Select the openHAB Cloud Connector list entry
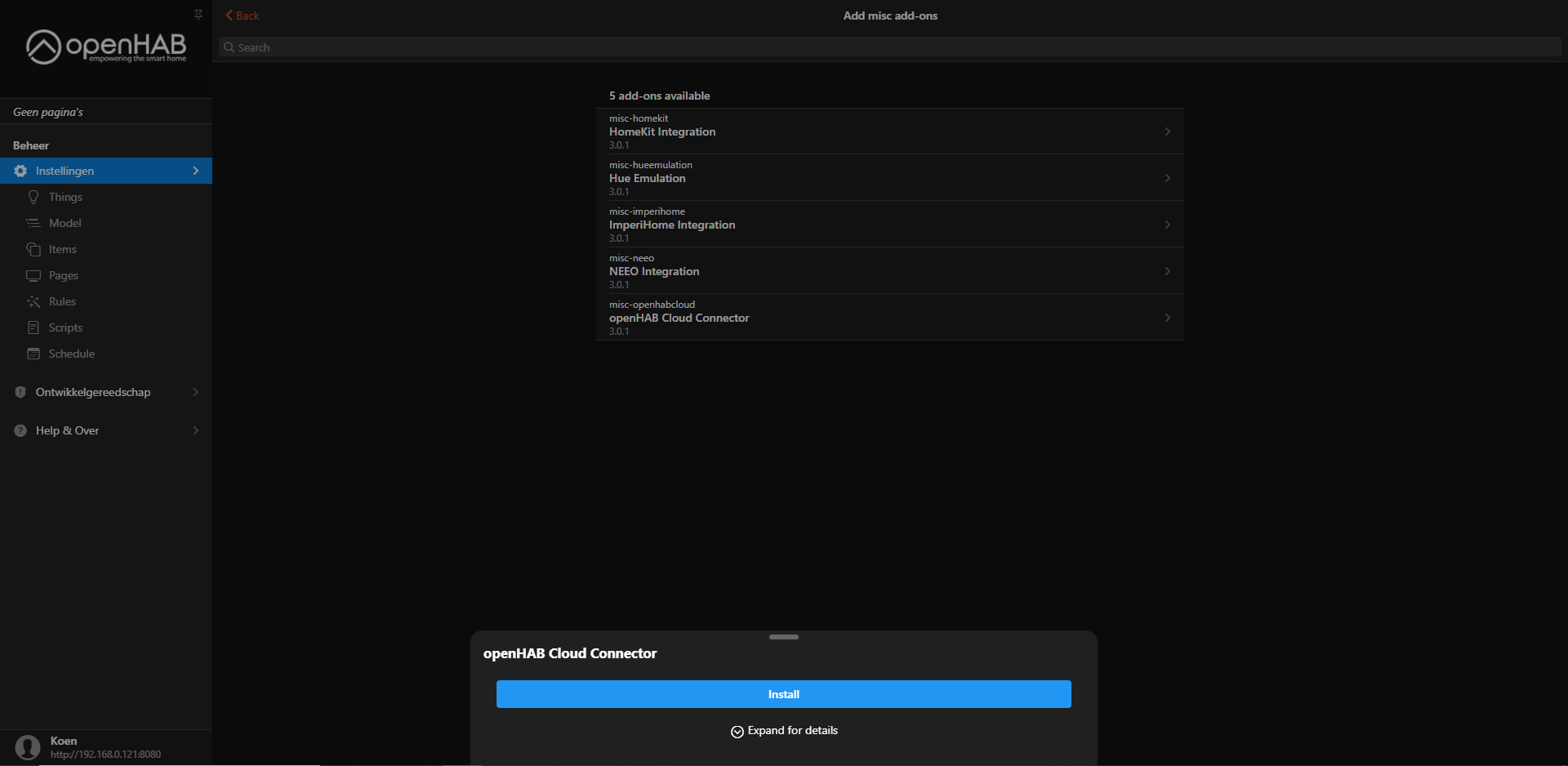 890,318
